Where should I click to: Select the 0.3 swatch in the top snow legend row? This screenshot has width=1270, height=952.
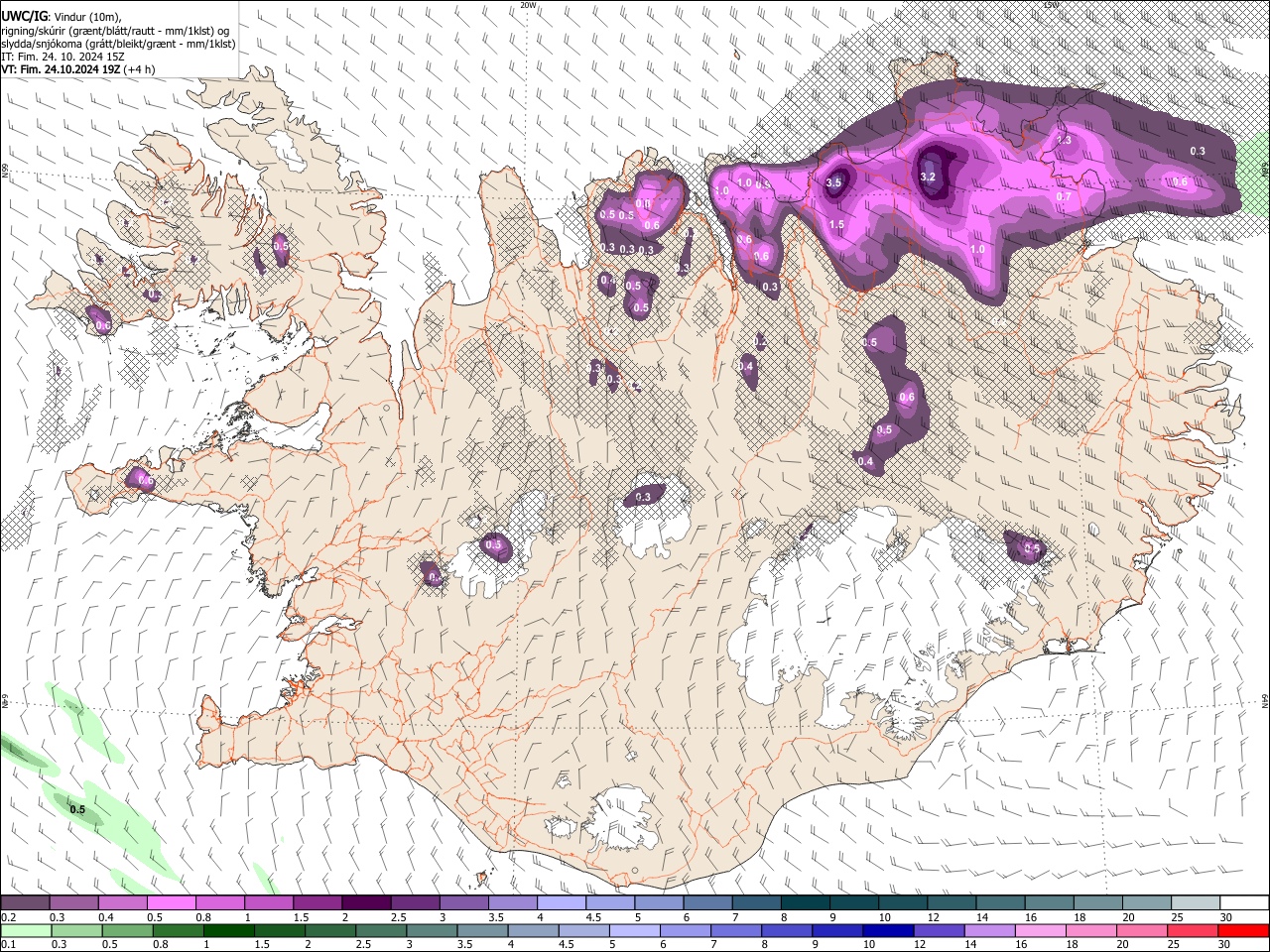tap(74, 903)
